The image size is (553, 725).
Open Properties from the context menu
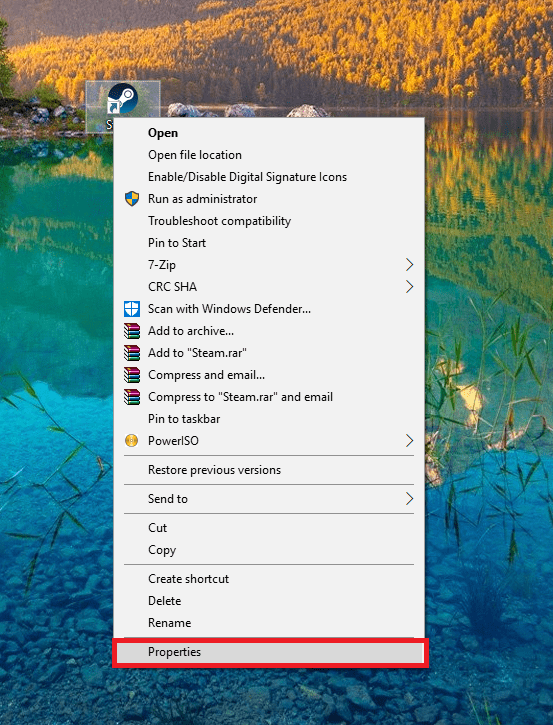[270, 652]
